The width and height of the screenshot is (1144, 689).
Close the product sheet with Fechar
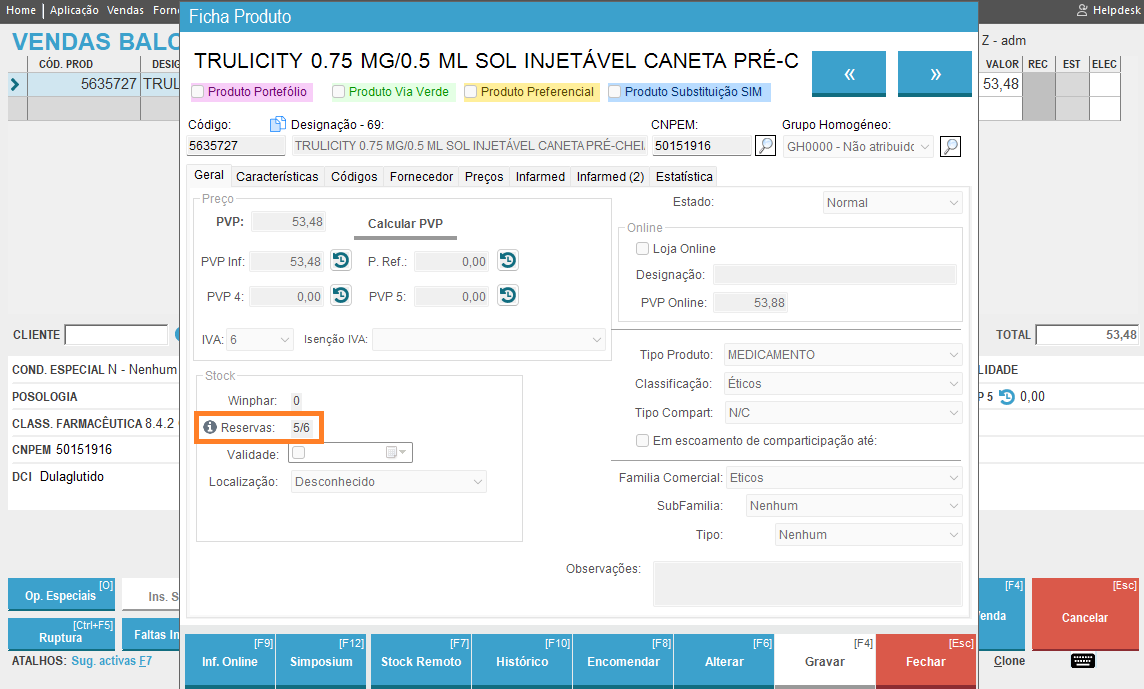pyautogui.click(x=926, y=661)
